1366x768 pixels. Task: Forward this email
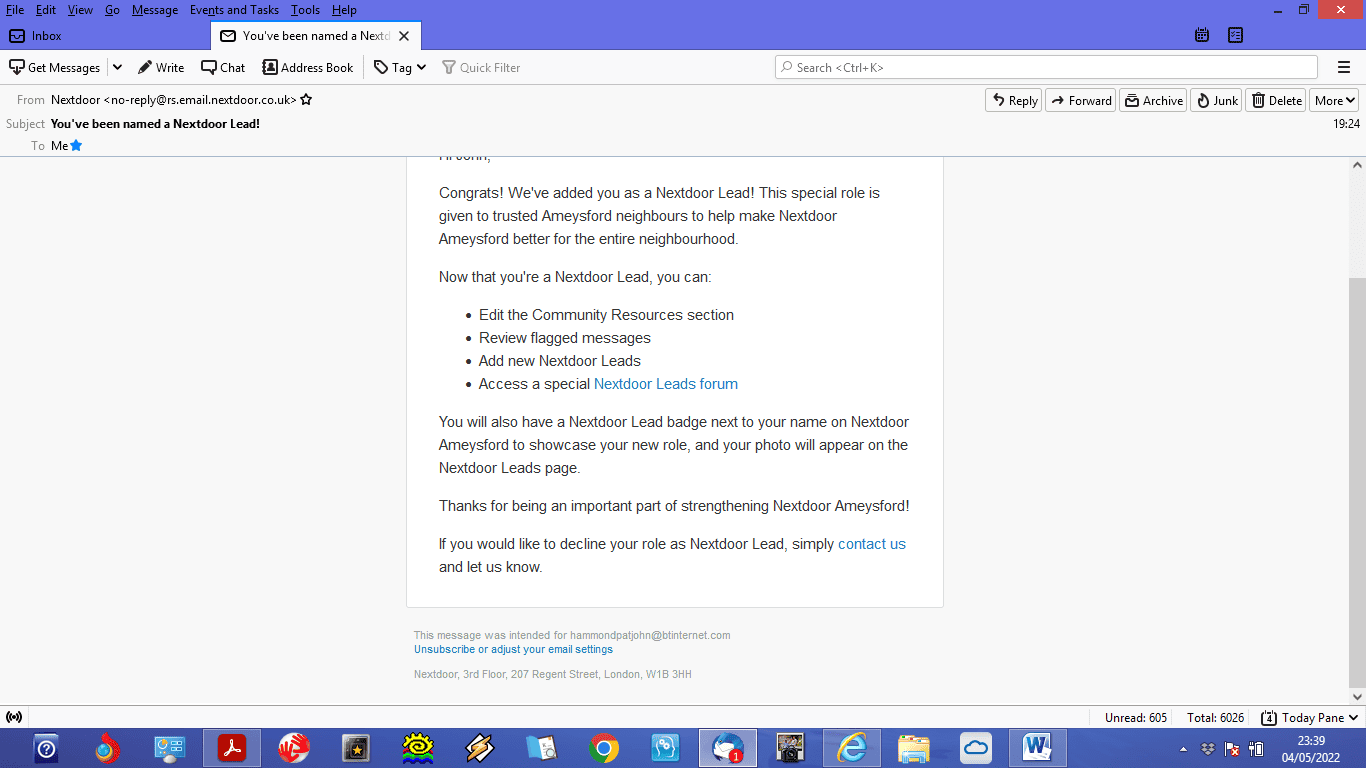pos(1081,100)
